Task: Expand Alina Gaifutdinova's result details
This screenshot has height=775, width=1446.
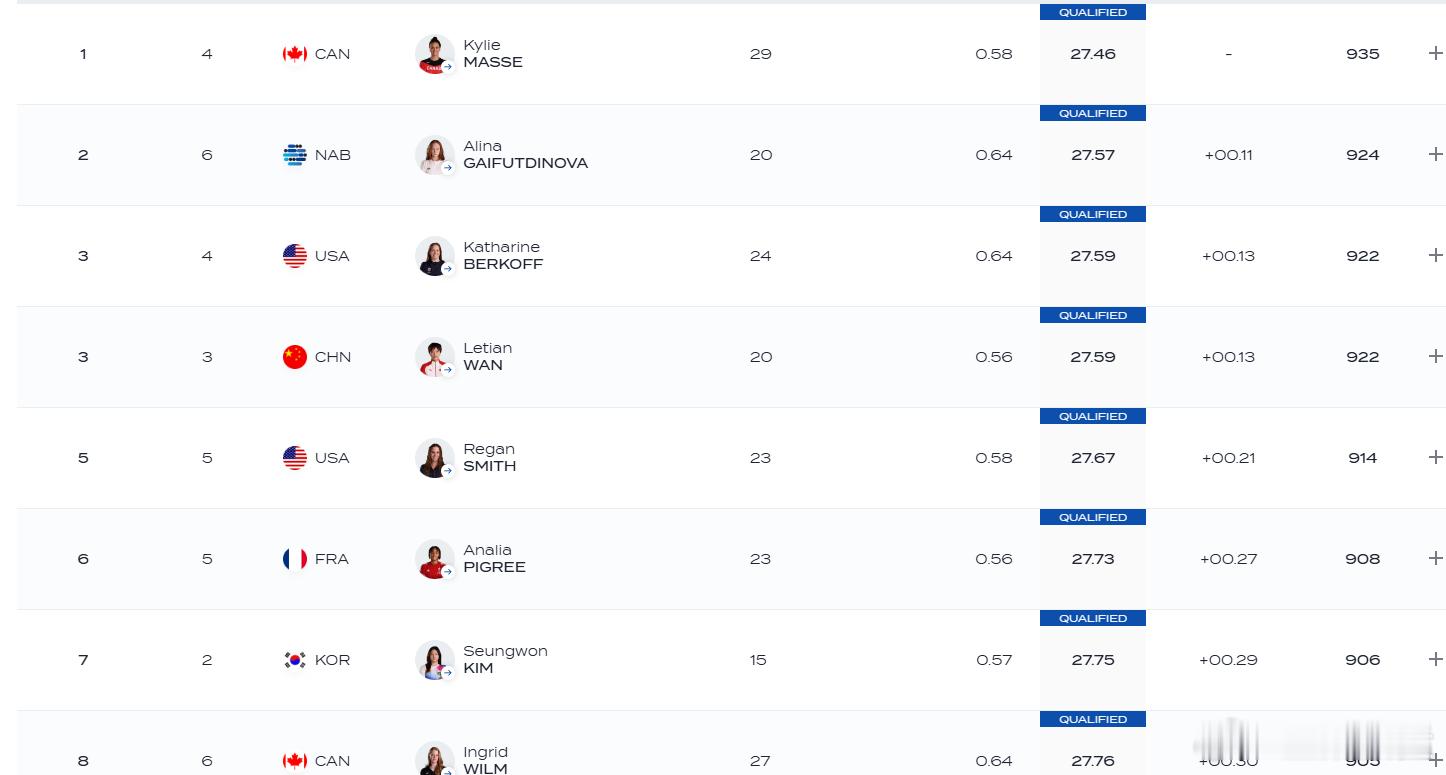Action: (x=1435, y=154)
